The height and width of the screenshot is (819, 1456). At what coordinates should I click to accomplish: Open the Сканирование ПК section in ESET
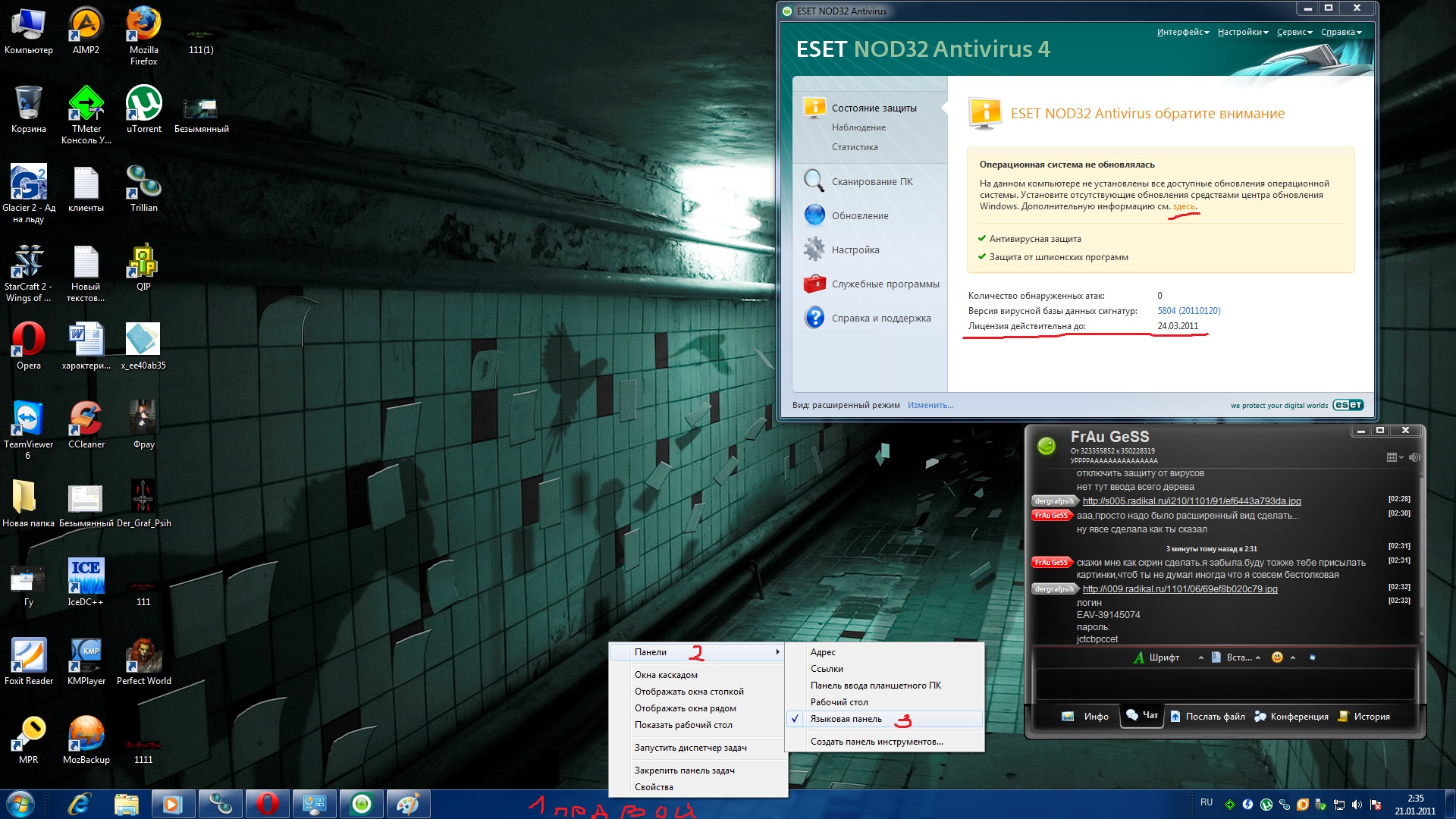pyautogui.click(x=871, y=182)
